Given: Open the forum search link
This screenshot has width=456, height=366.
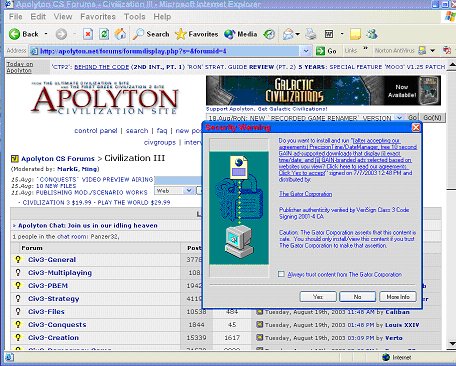Looking at the screenshot, I should coord(137,131).
